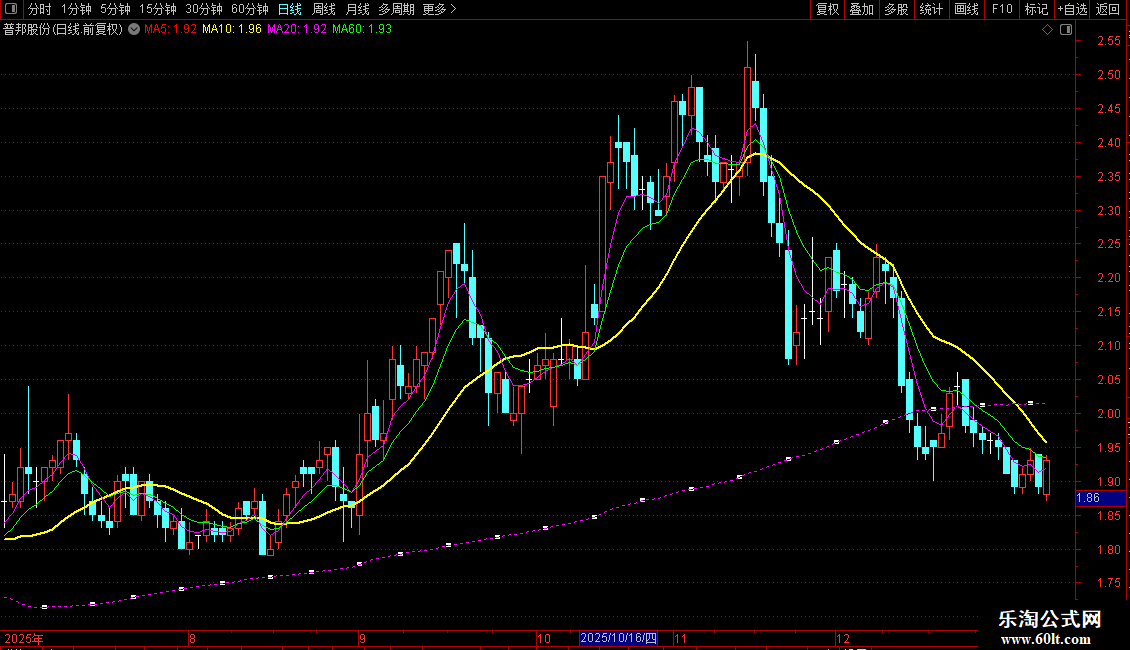The image size is (1130, 650).
Task: Open the 多股 multi-stock view
Action: click(897, 9)
